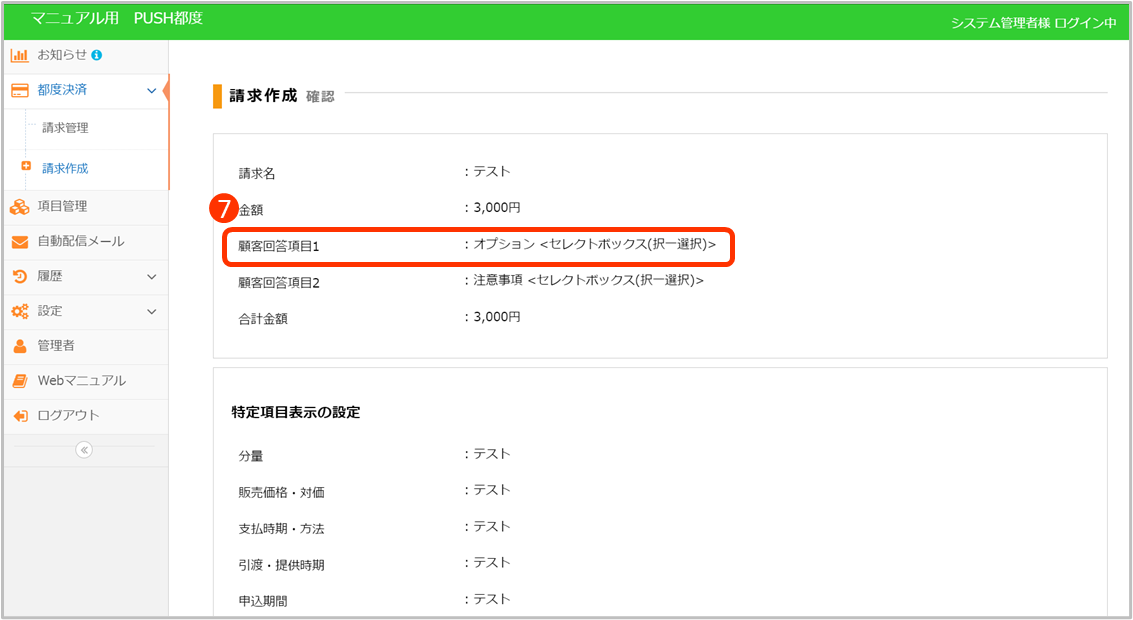Image resolution: width=1133 pixels, height=620 pixels.
Task: Collapse the 都度決済 menu chevron
Action: [151, 91]
